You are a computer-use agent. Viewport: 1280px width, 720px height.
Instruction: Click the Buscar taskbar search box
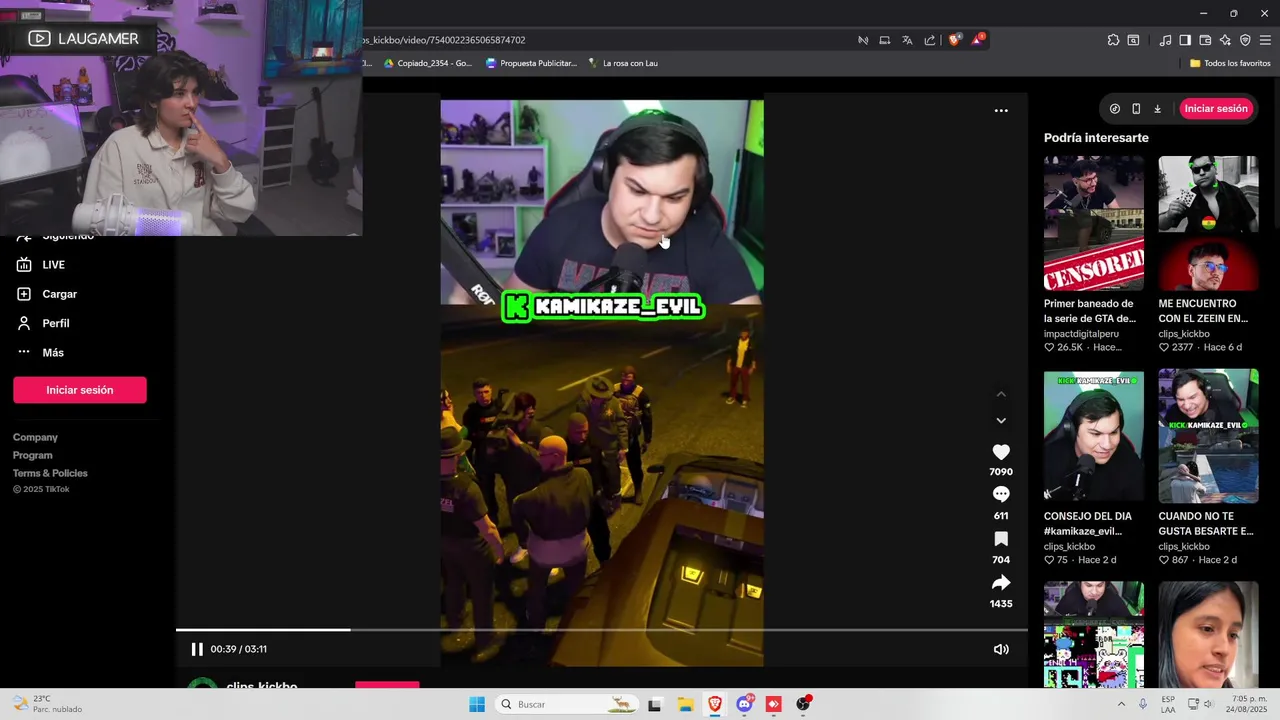(x=567, y=704)
